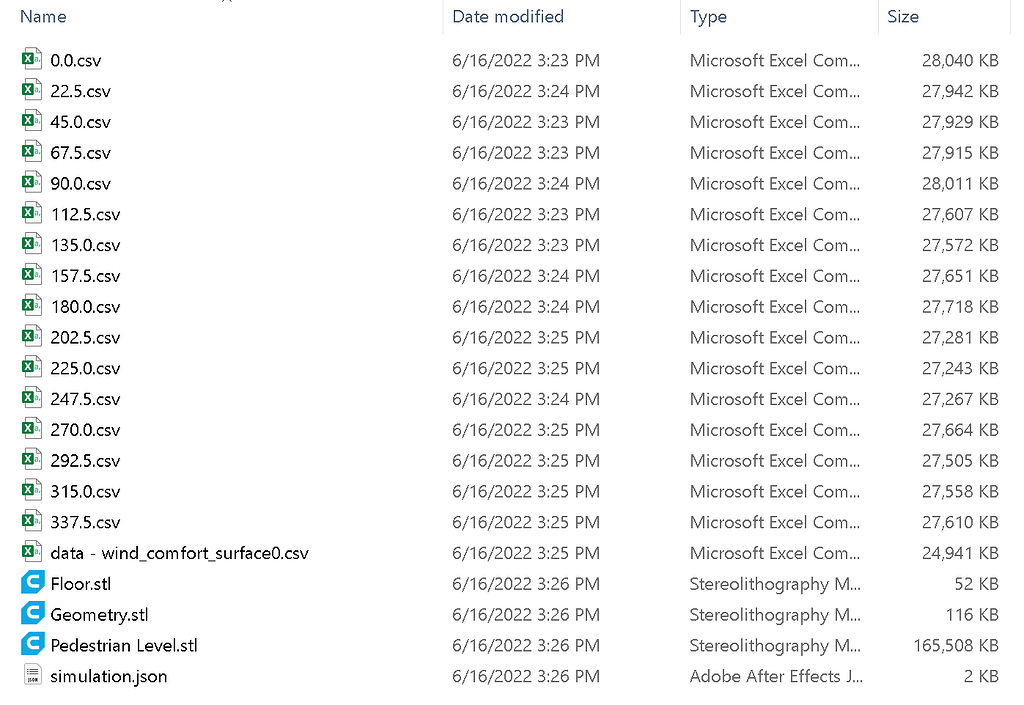The height and width of the screenshot is (705, 1024).
Task: Click the stereolithography icon beside Geometry.stl
Action: [x=31, y=614]
